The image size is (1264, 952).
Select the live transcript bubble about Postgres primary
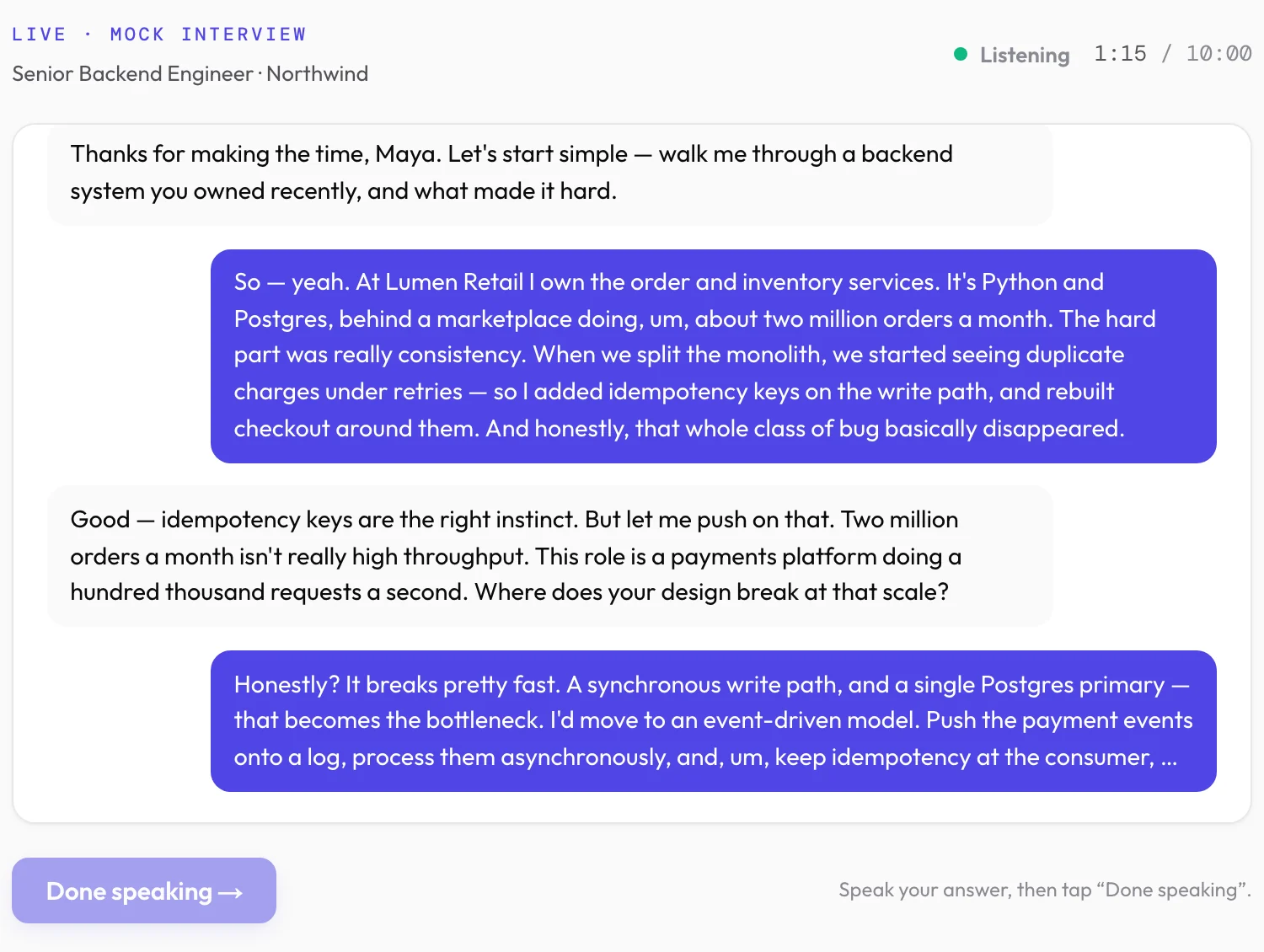[x=714, y=721]
